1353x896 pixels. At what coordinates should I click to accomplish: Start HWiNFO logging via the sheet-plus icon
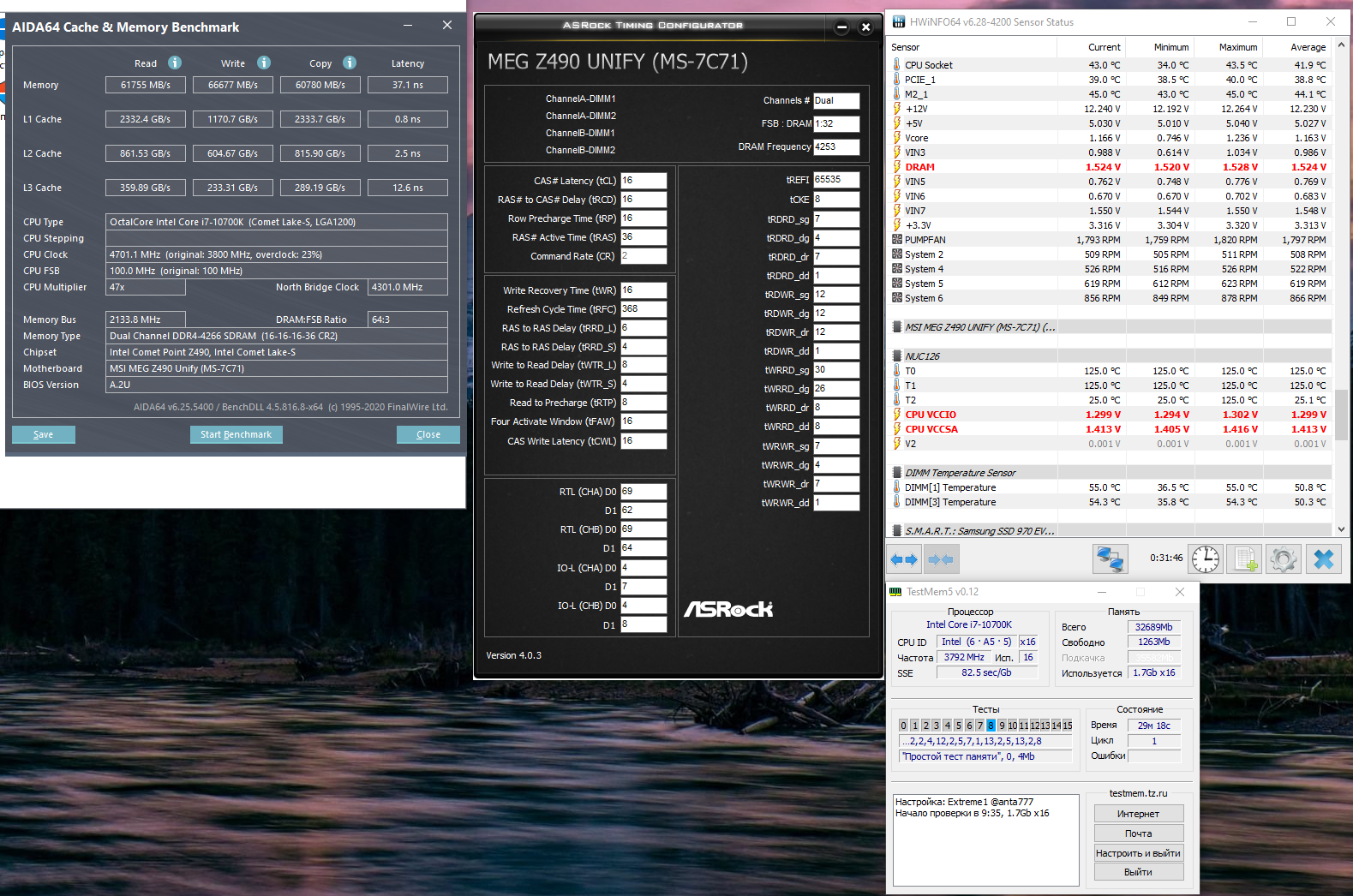[1244, 559]
